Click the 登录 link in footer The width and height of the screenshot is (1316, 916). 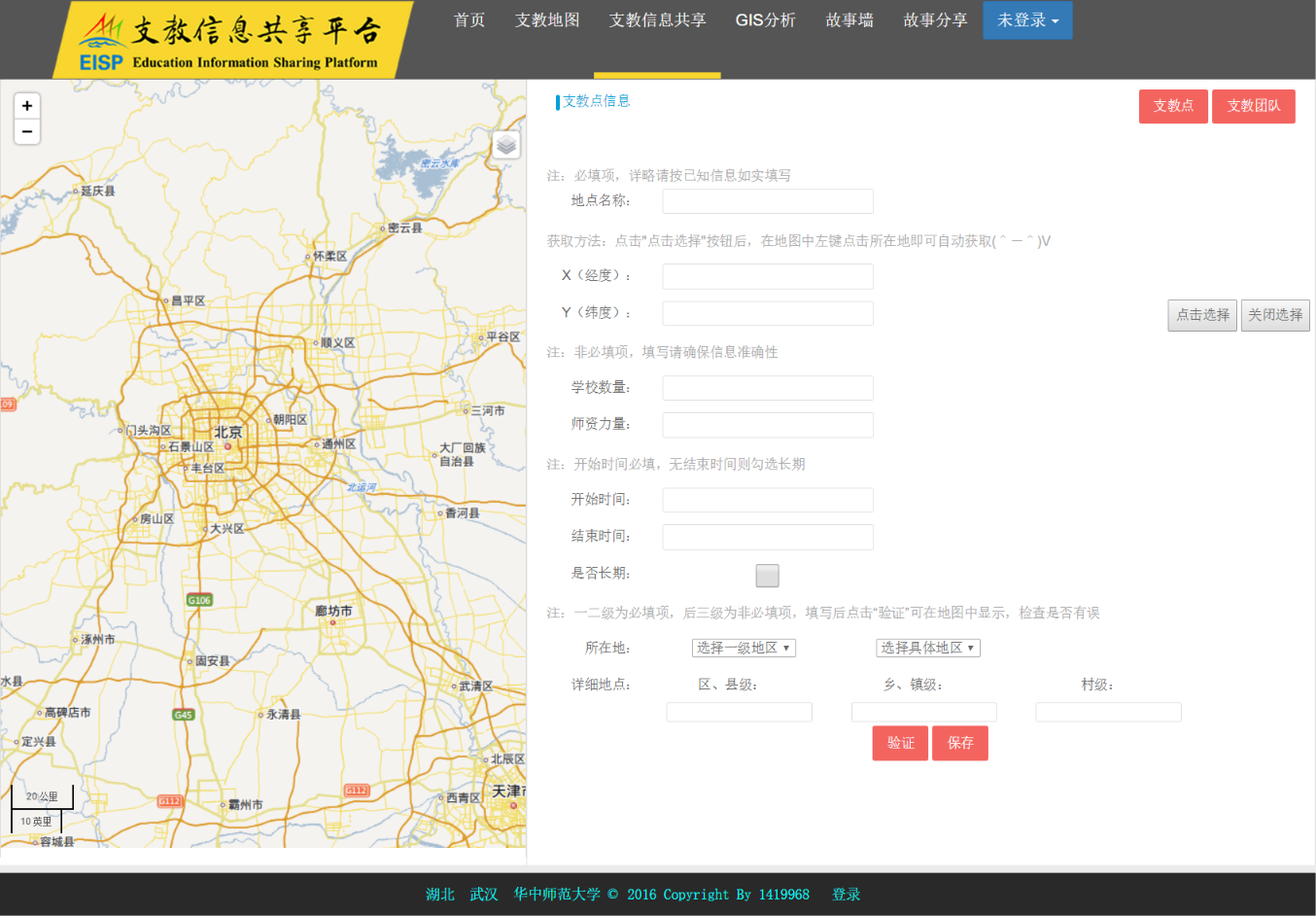point(846,895)
